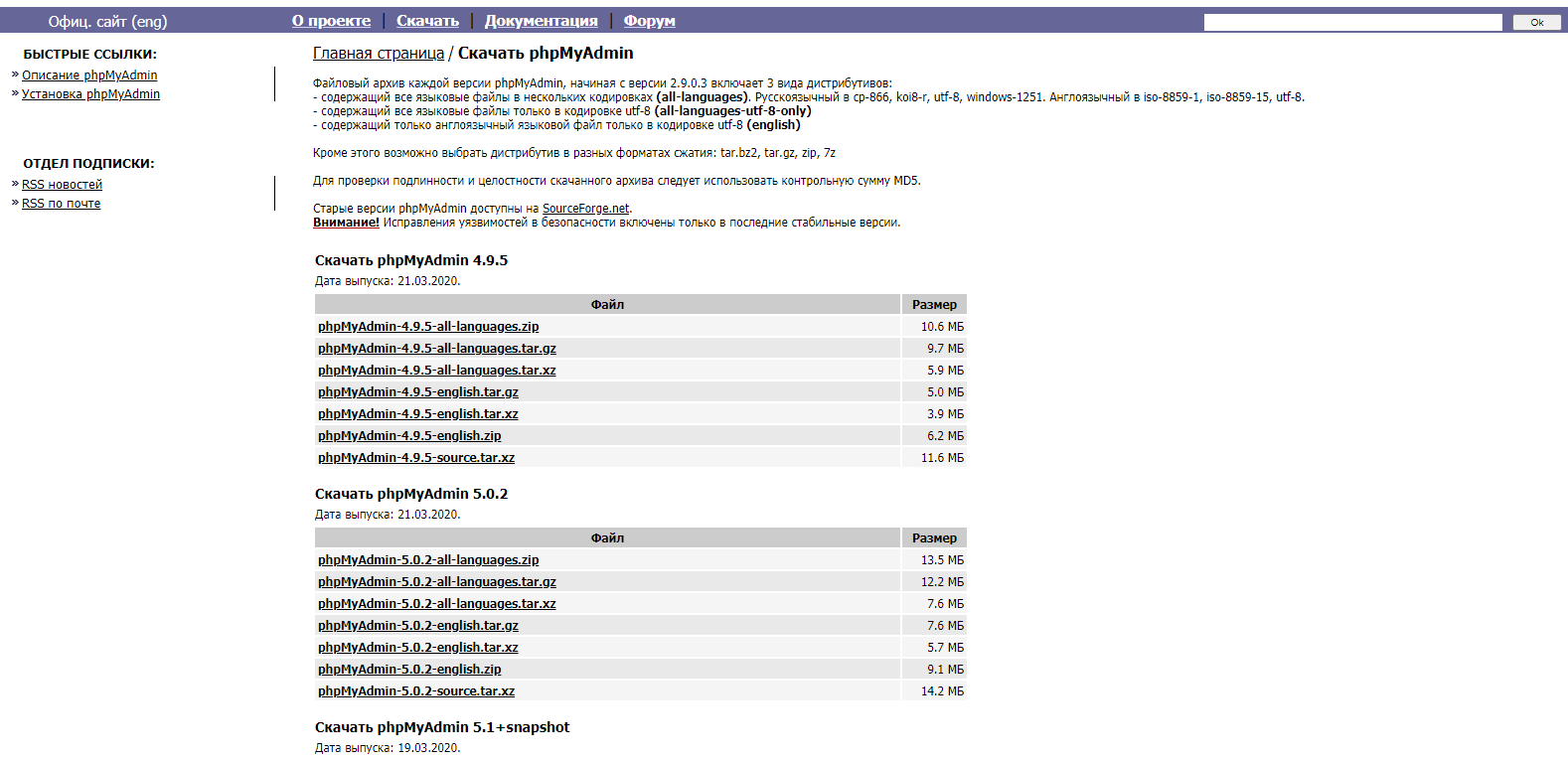Download phpMyAdmin-5.0.2-source.tar.xz
This screenshot has height=761, width=1568.
(415, 691)
